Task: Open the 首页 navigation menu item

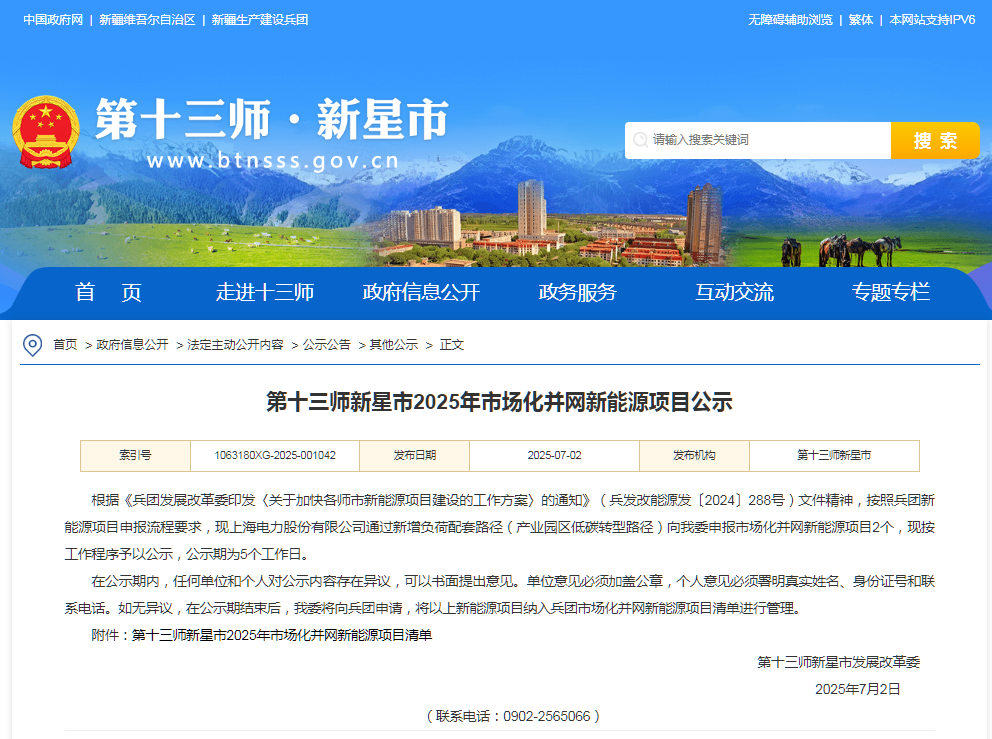Action: tap(109, 292)
